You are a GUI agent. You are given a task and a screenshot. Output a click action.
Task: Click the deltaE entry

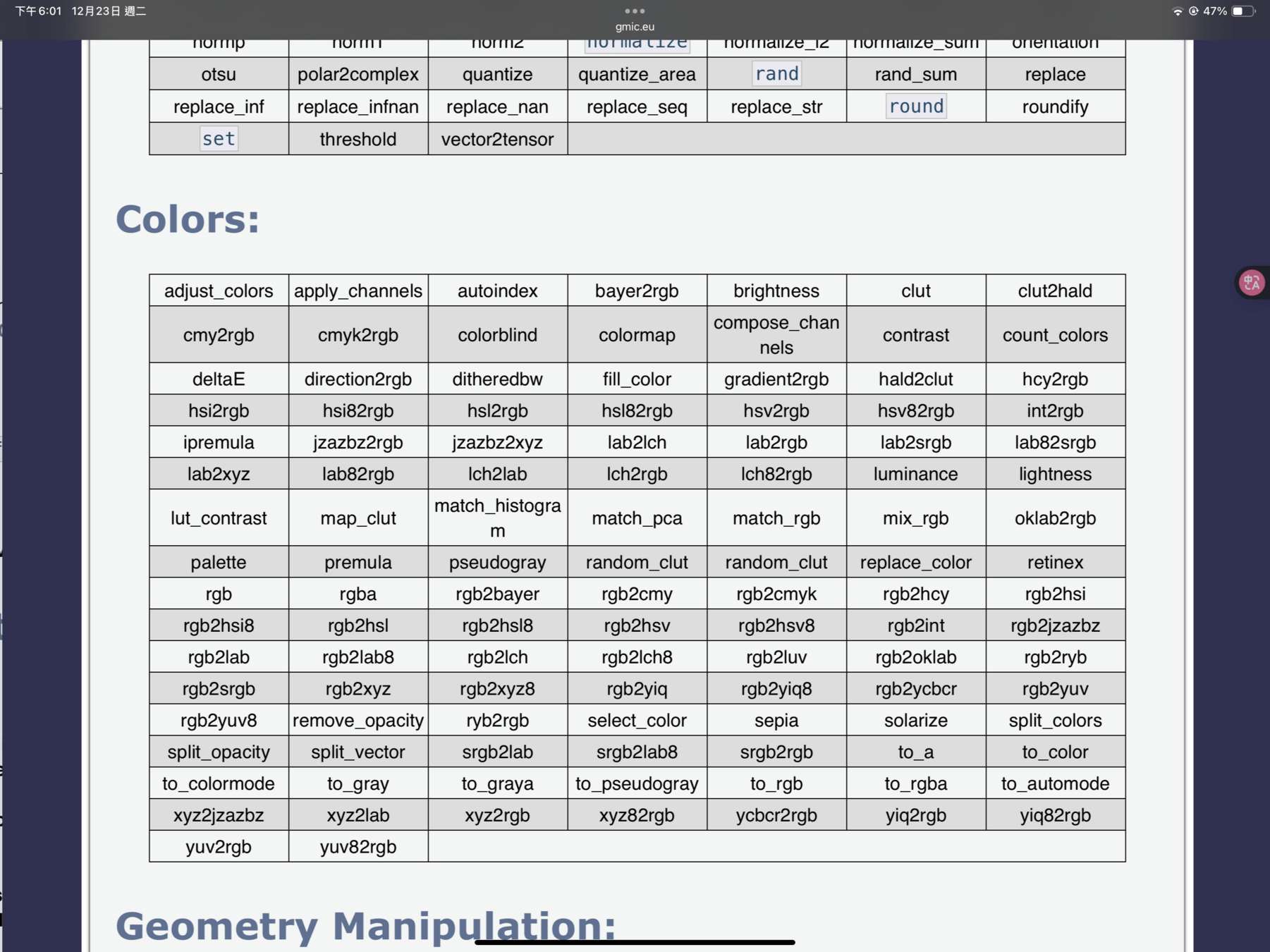(x=219, y=379)
